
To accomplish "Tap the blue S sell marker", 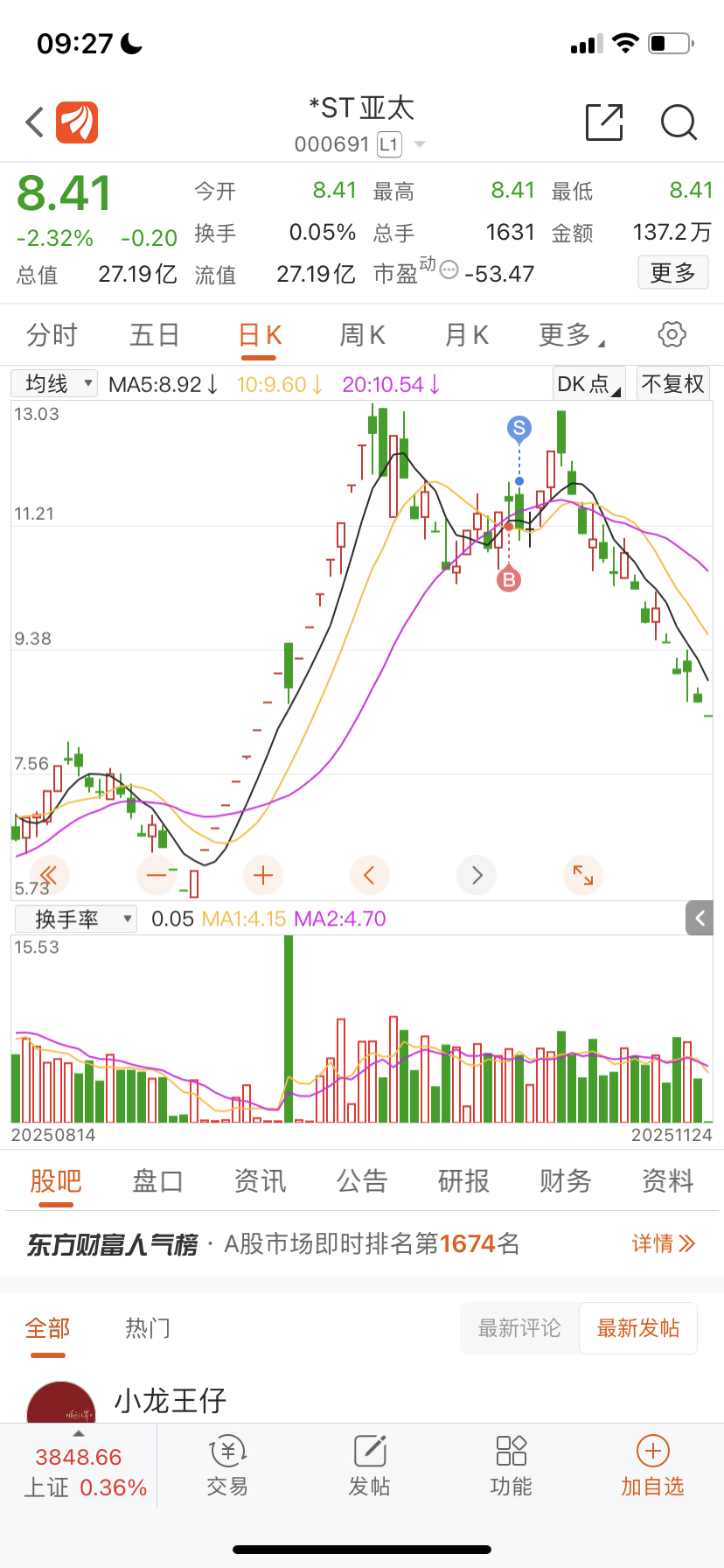I will tap(519, 428).
